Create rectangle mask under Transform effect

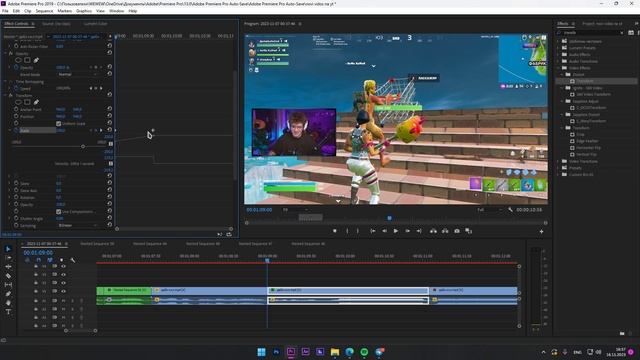pos(27,102)
